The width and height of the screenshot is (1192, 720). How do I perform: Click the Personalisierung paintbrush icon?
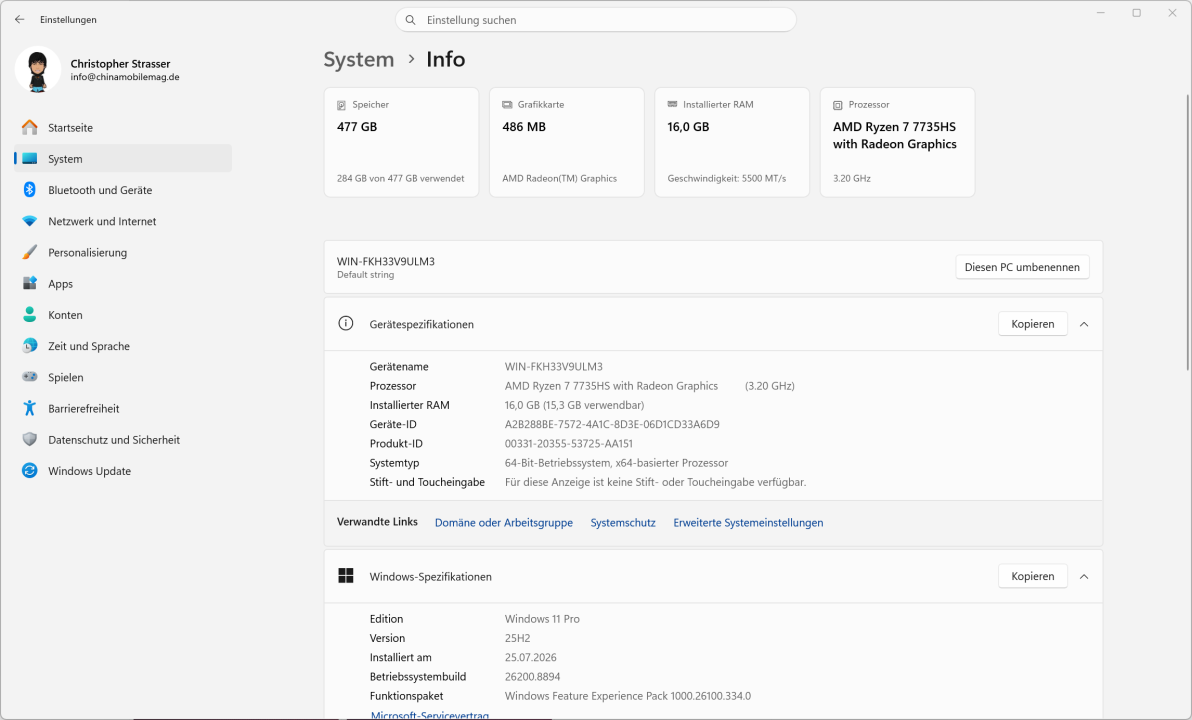(30, 252)
